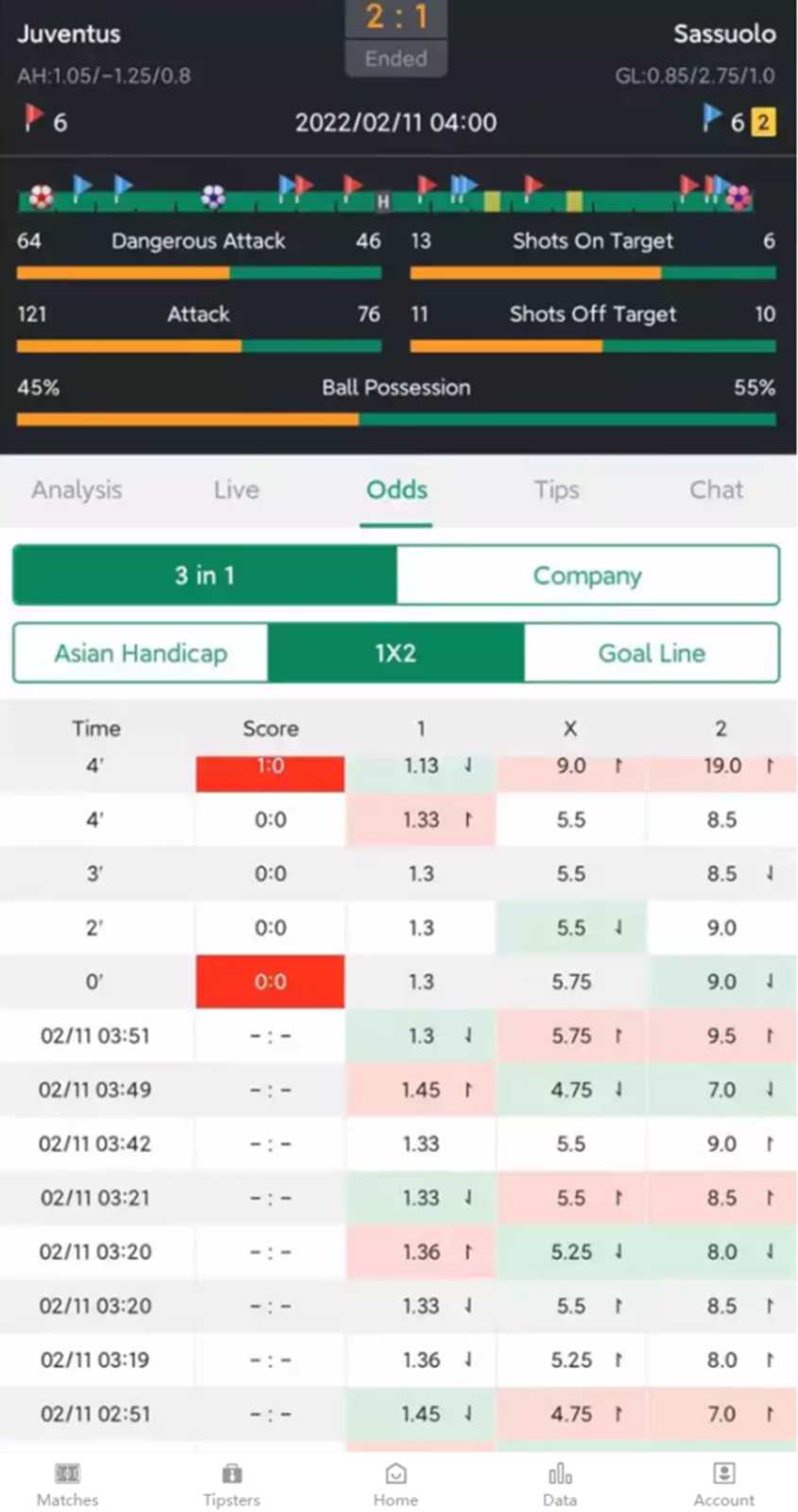
Task: Click Sassuolo blue corner flag icon
Action: coord(712,117)
